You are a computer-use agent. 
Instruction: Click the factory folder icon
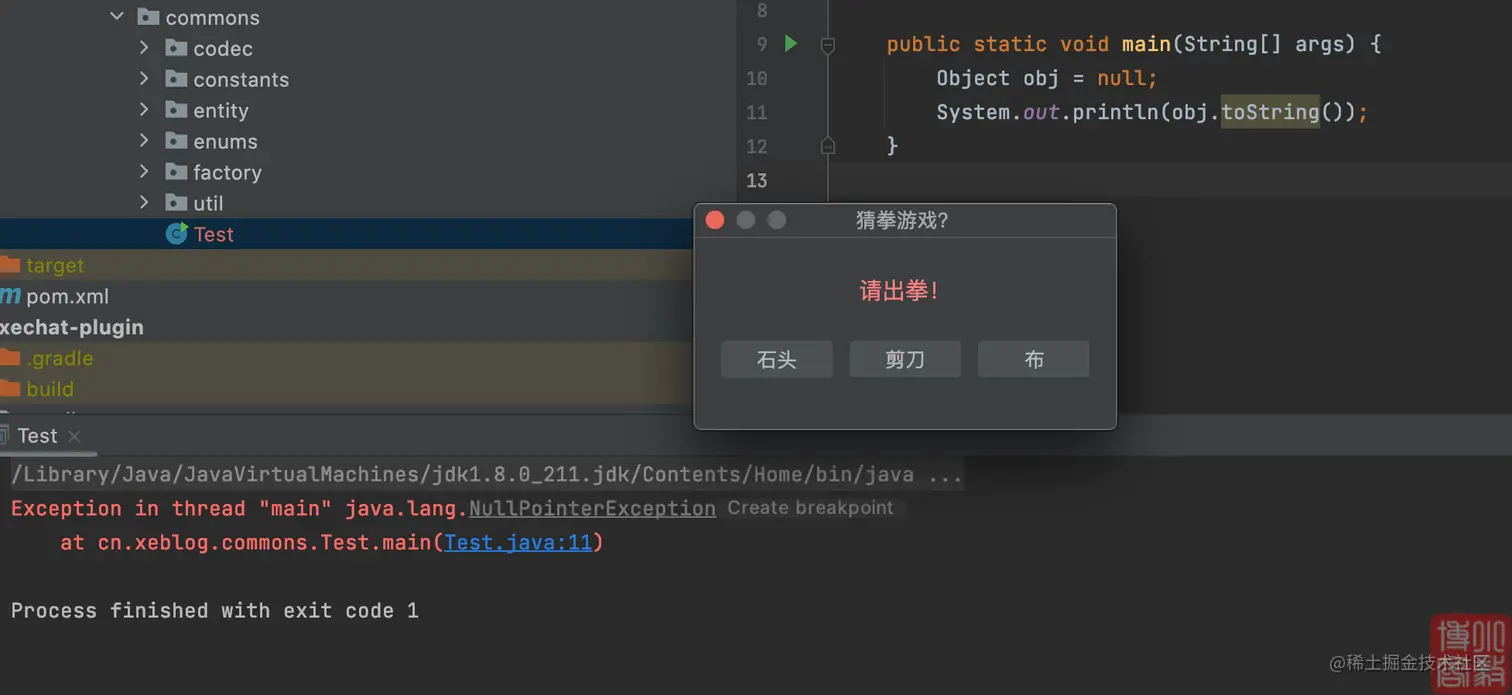click(x=176, y=172)
